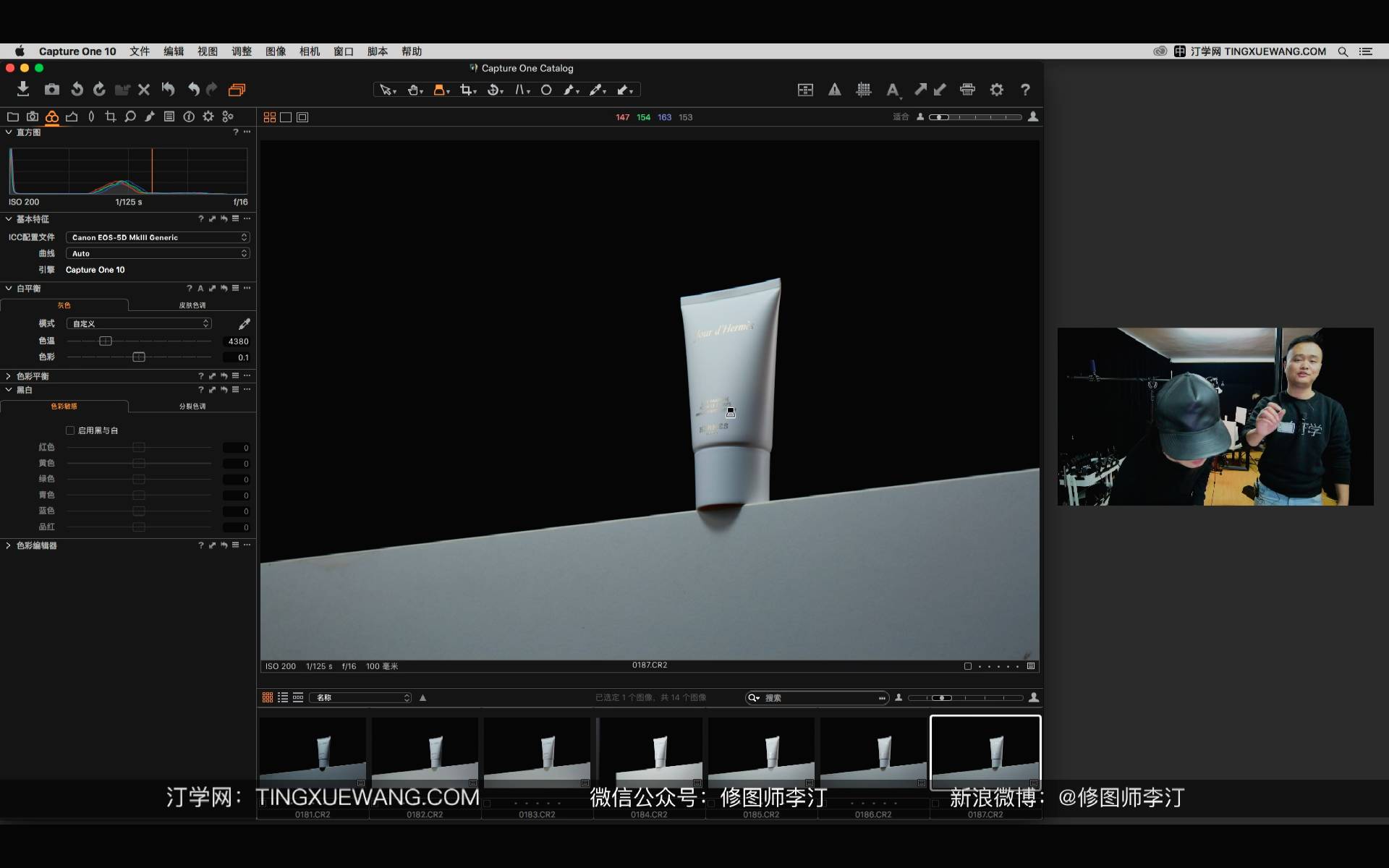Viewport: 1389px width, 868px height.
Task: Open the Capture camera tool tab
Action: point(33,116)
